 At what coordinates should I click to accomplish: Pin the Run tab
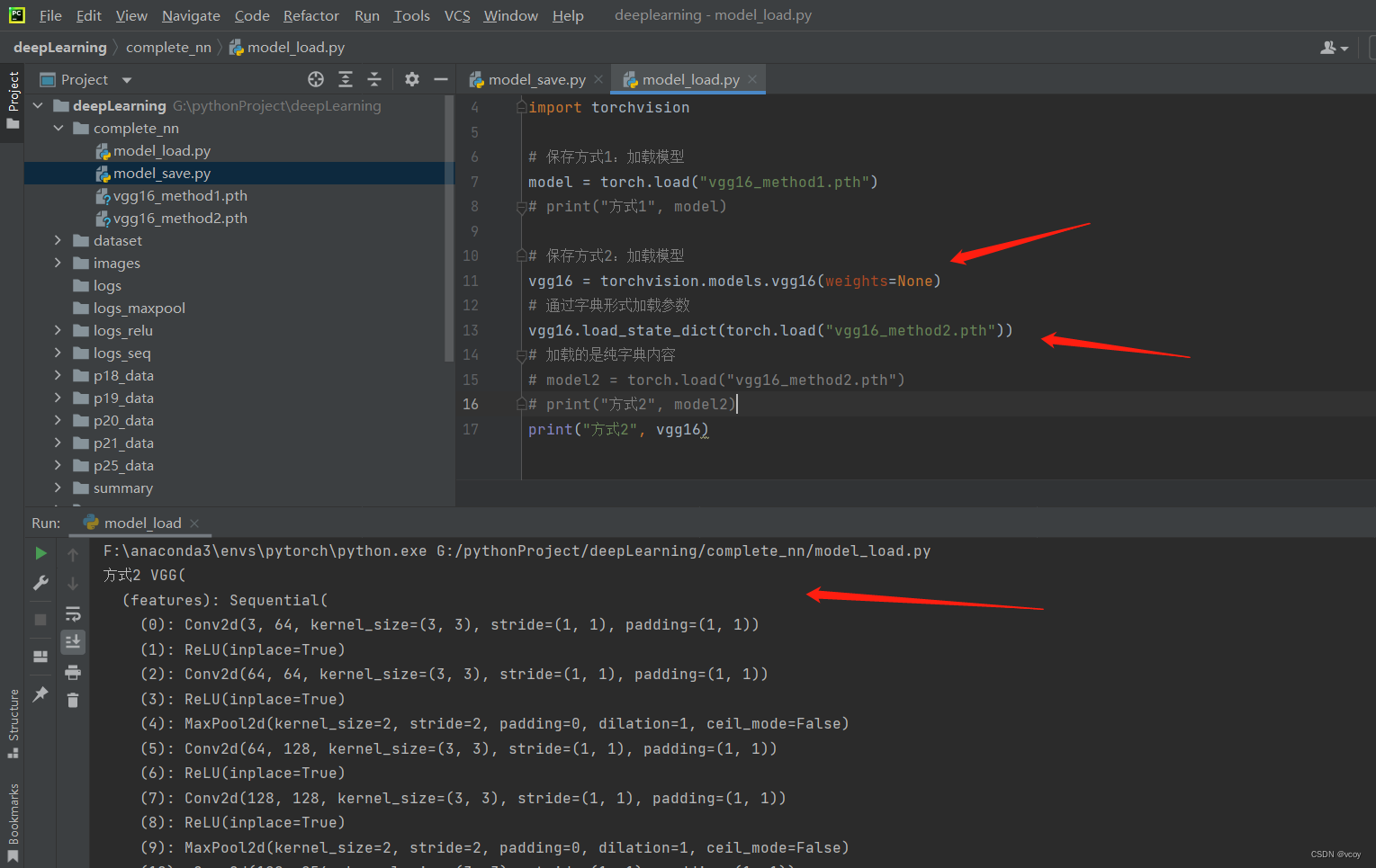tap(40, 694)
